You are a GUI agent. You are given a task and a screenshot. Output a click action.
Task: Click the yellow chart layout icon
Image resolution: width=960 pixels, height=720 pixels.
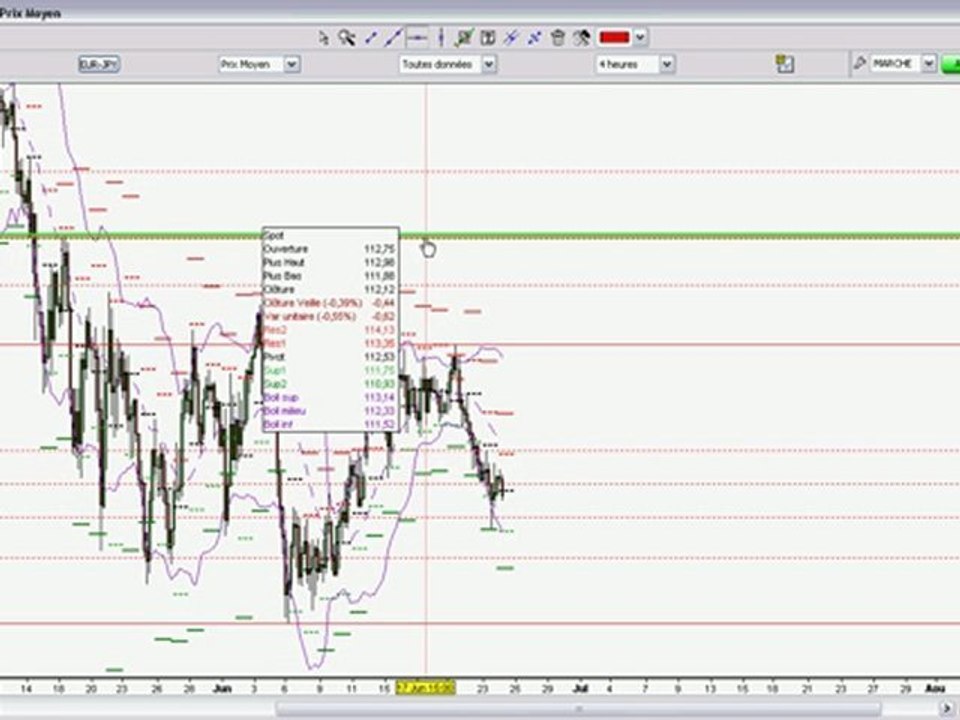(x=784, y=64)
